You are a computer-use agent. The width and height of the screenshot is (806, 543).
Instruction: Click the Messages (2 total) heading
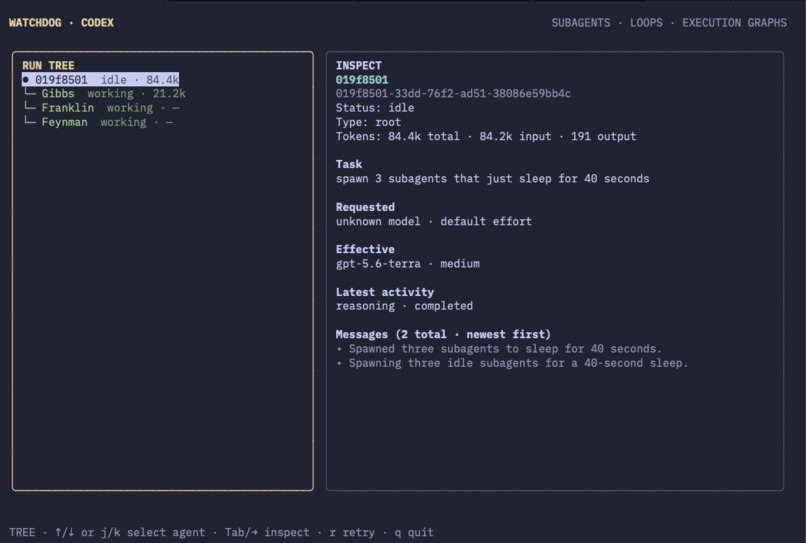pos(443,334)
